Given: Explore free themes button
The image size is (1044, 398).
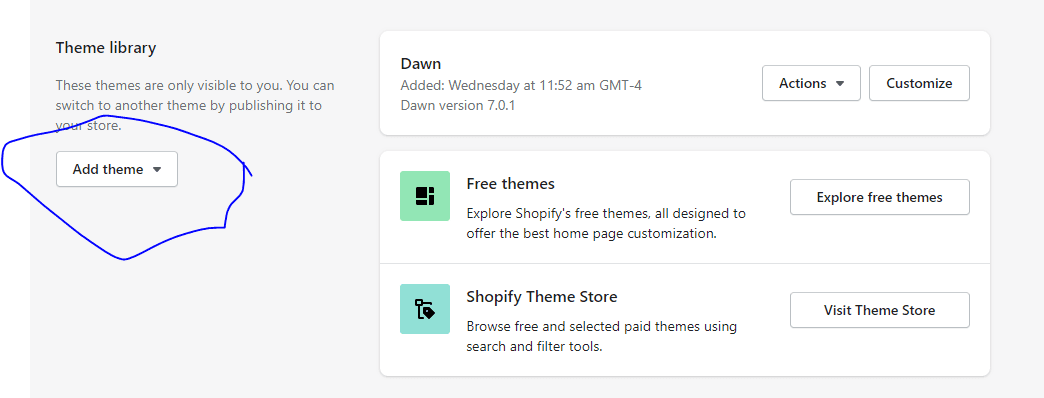Looking at the screenshot, I should click(880, 197).
